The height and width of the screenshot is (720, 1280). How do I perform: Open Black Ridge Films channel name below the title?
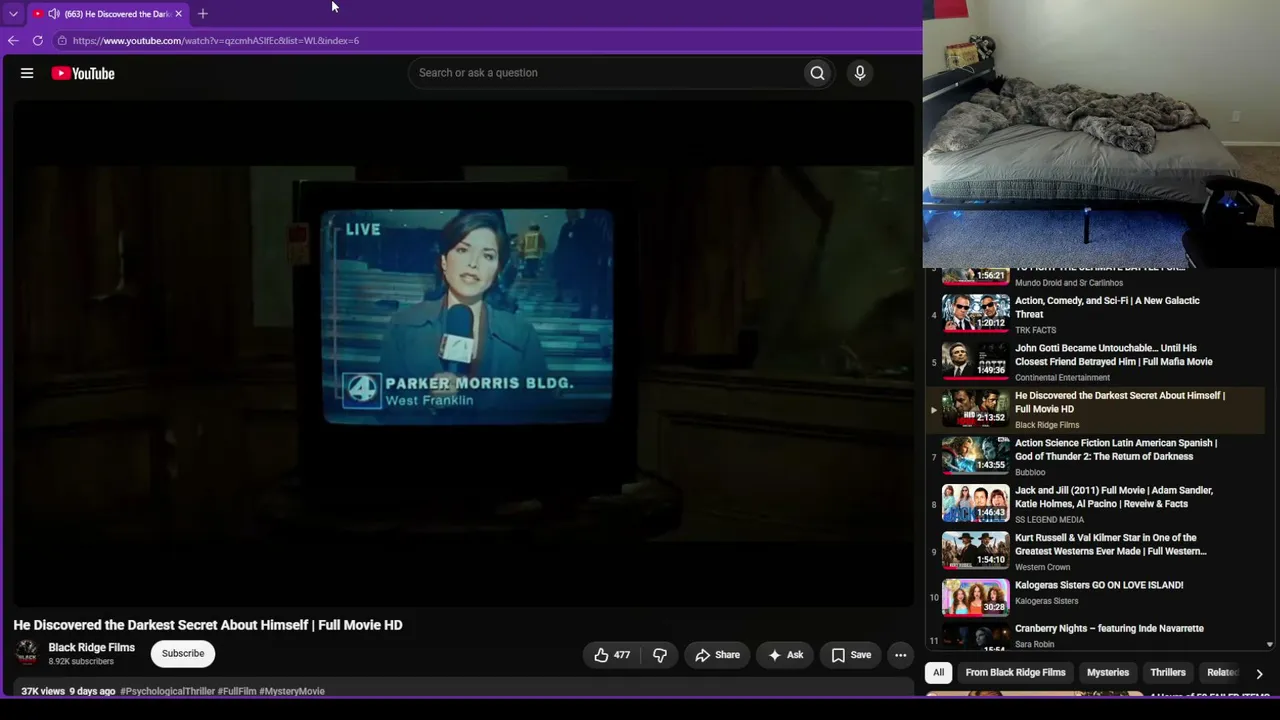pos(92,648)
